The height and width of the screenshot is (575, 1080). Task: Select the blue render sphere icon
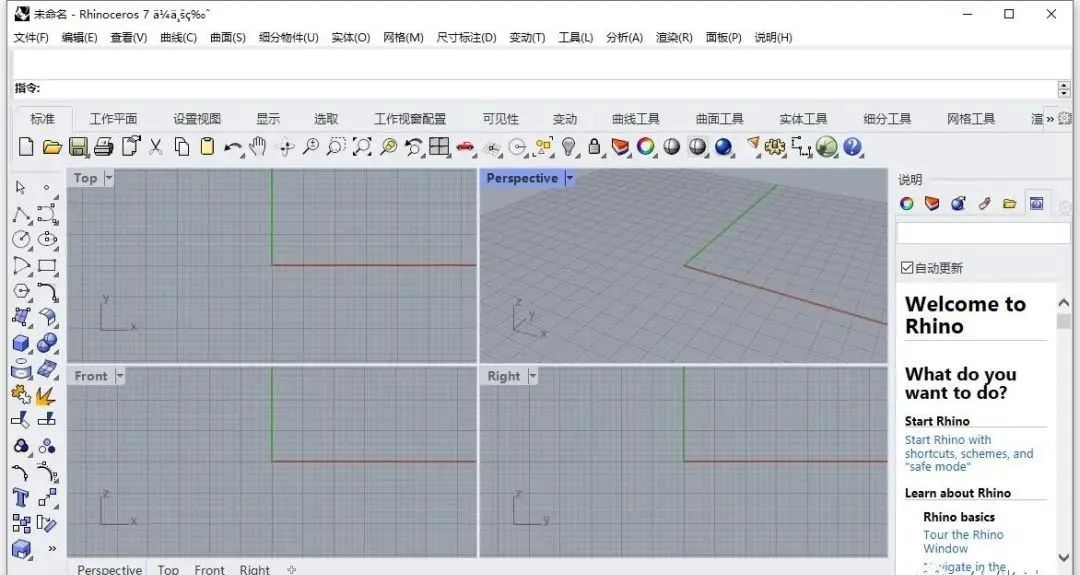tap(723, 147)
